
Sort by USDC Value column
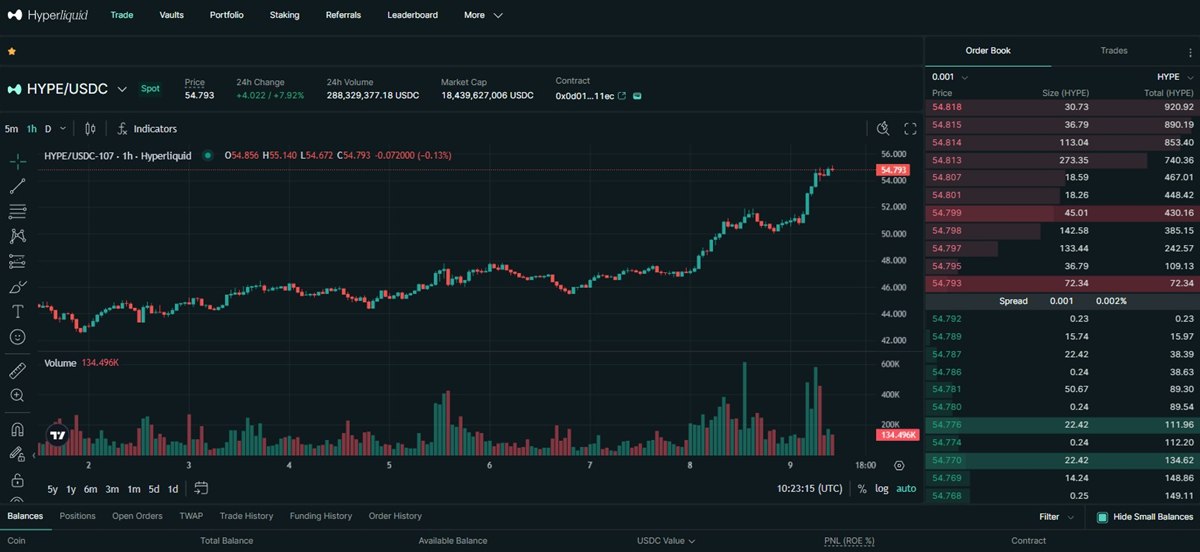[666, 541]
